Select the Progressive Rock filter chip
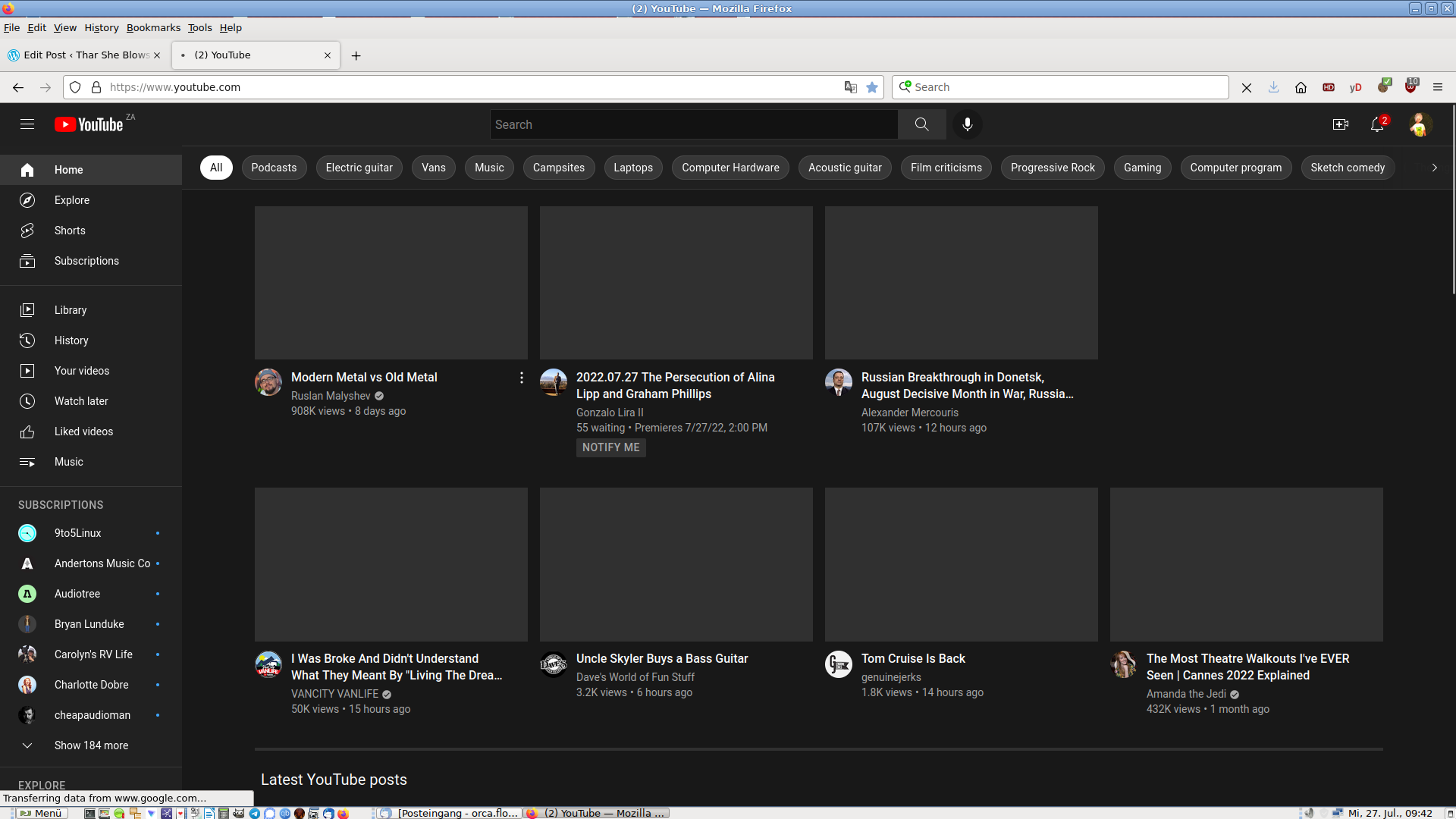1456x819 pixels. (x=1053, y=168)
